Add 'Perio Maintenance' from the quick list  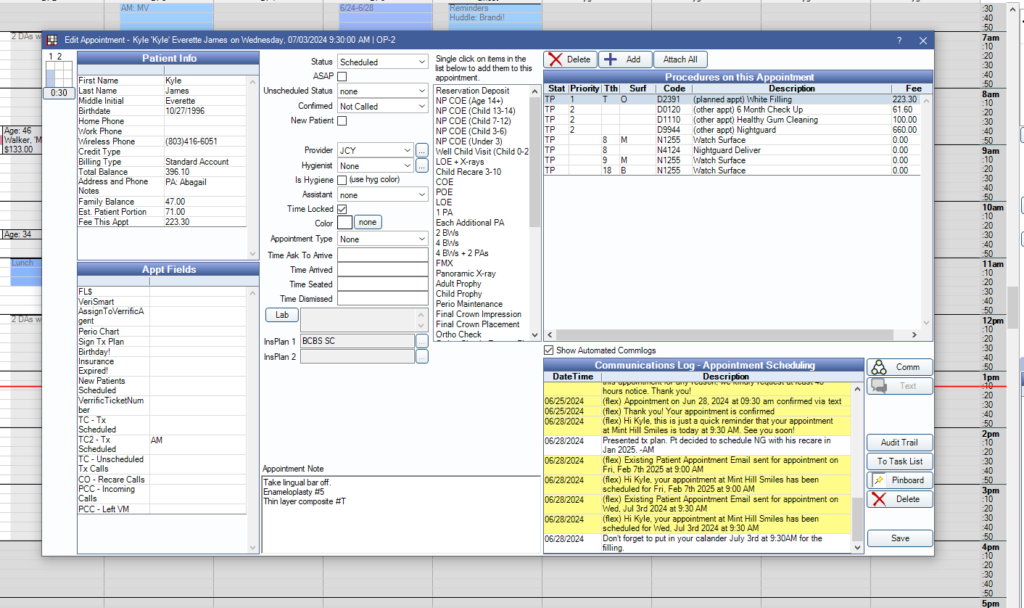(469, 304)
